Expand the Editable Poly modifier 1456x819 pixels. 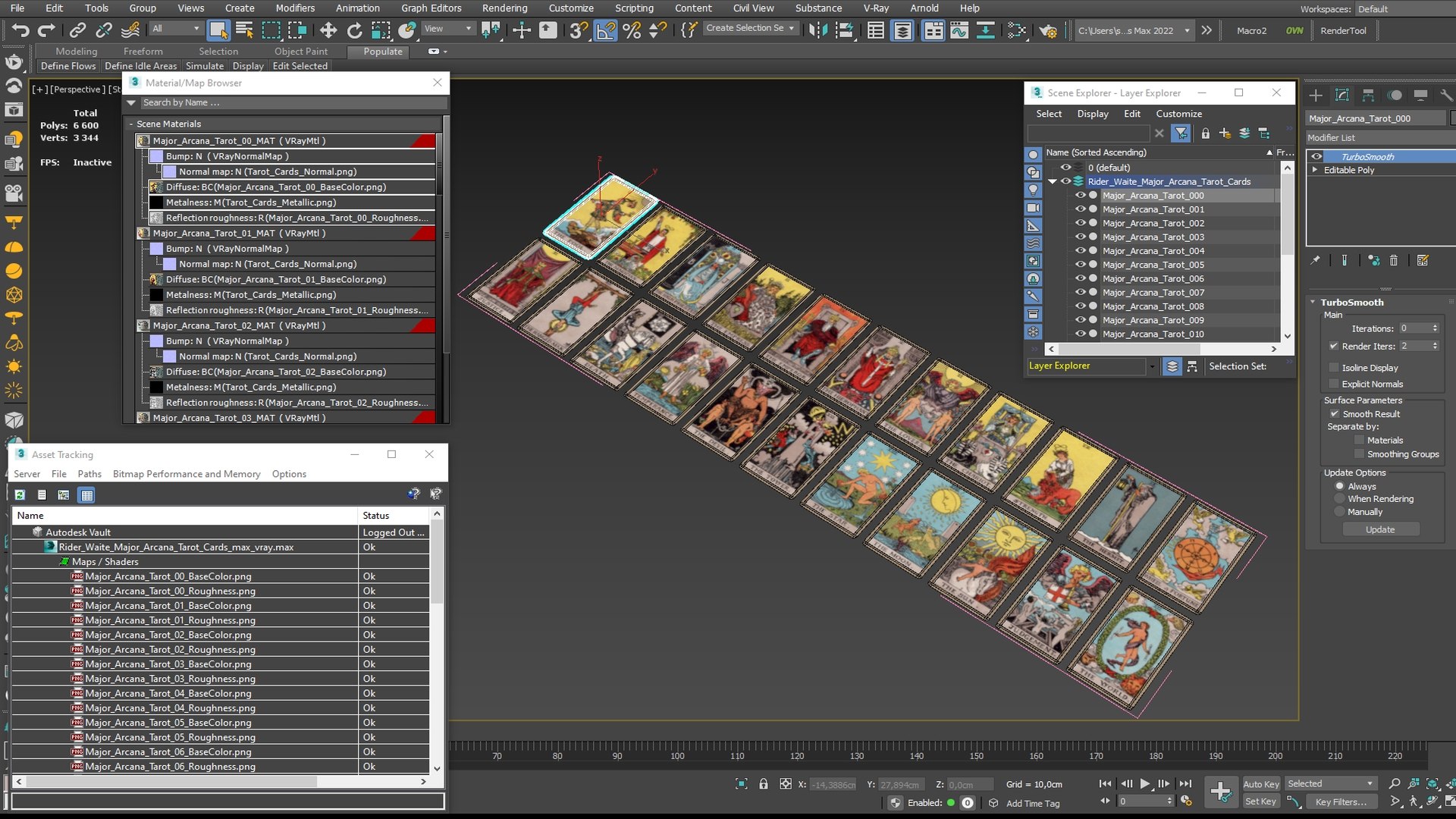tap(1315, 170)
